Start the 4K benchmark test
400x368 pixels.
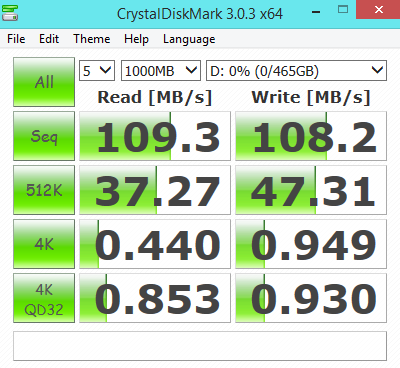pos(44,244)
